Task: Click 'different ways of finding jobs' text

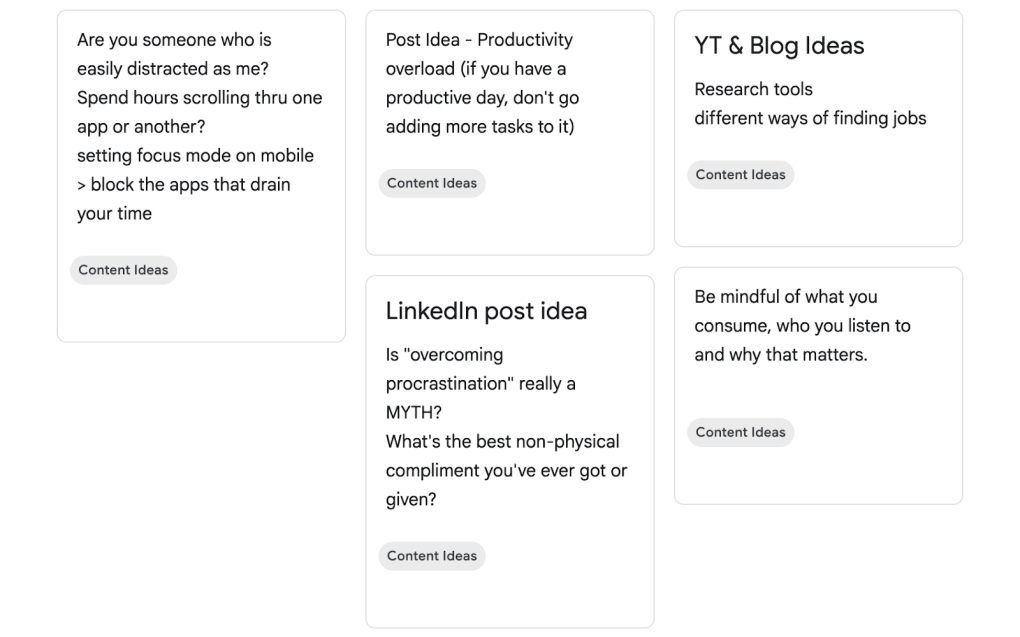Action: [x=810, y=118]
